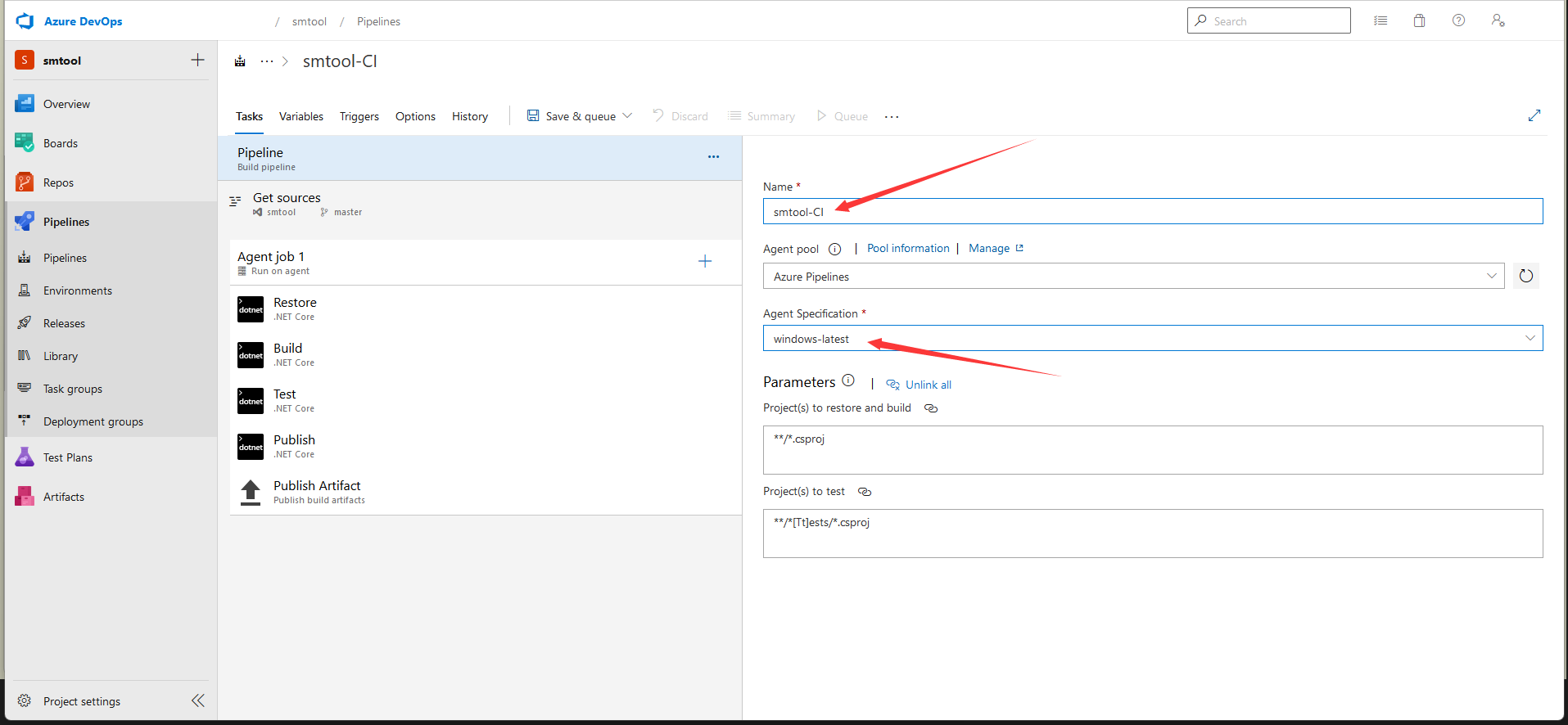Open the marketplace shopping bag icon
1568x725 pixels.
tap(1419, 21)
